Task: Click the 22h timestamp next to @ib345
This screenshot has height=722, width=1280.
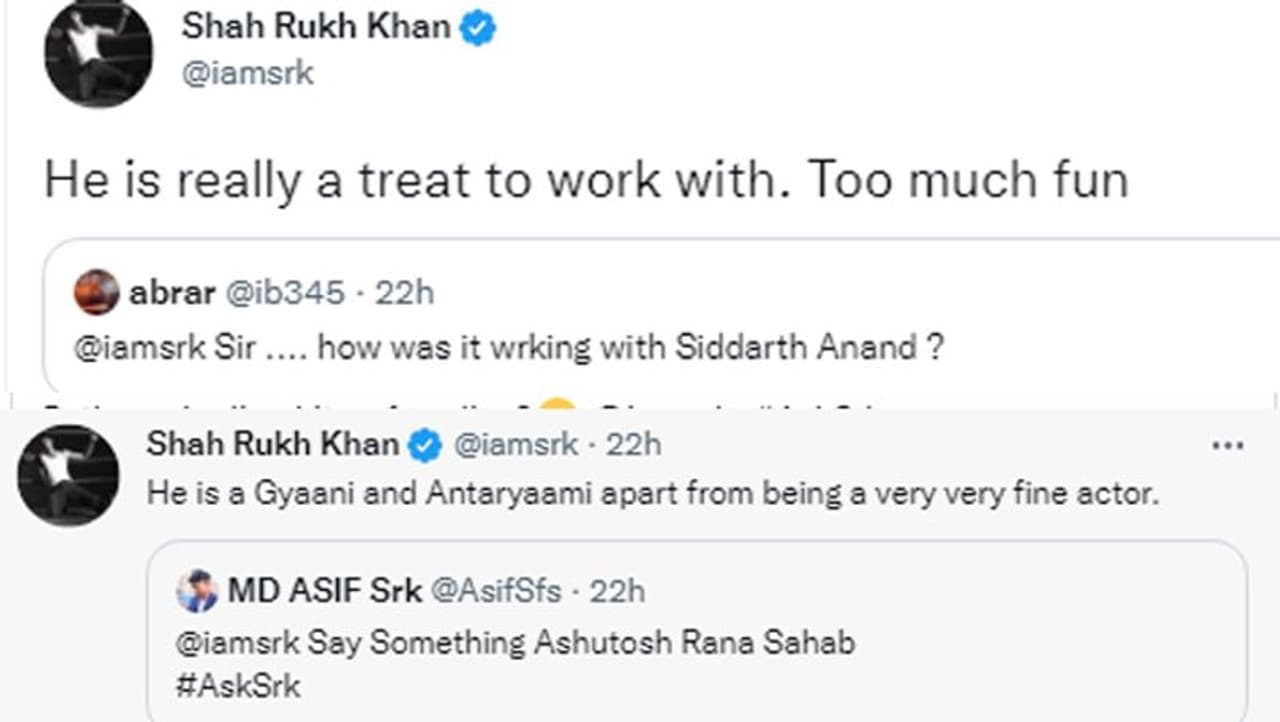Action: click(x=404, y=292)
